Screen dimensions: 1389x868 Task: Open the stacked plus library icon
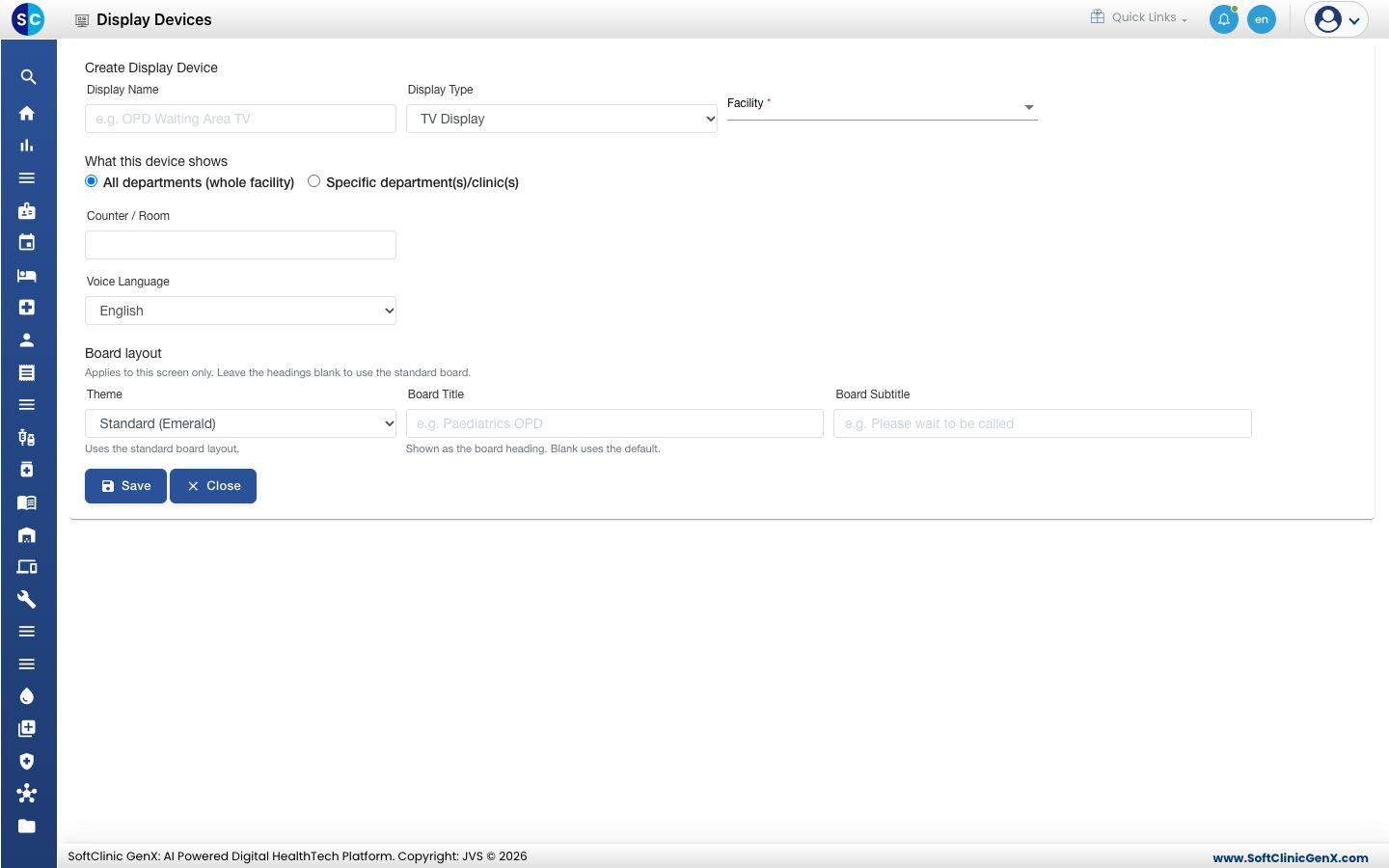tap(27, 728)
